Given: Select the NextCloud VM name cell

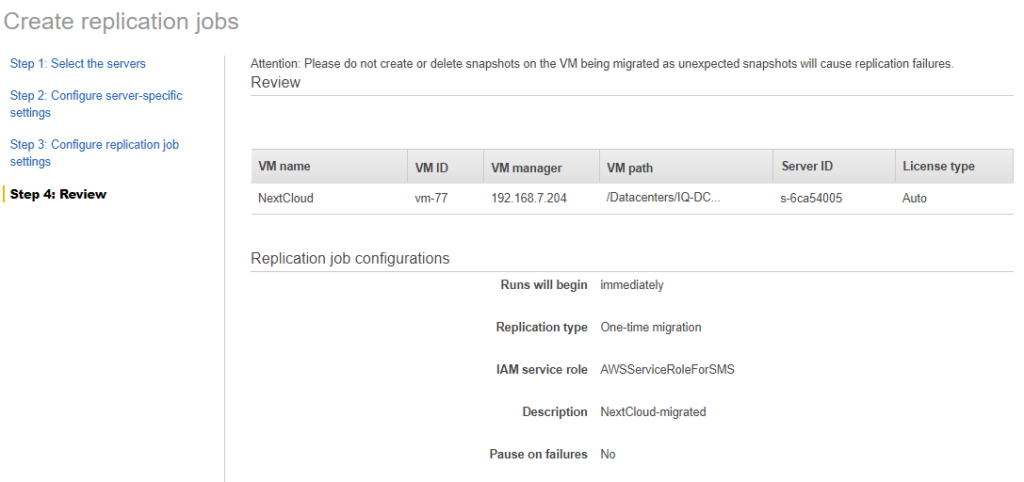Looking at the screenshot, I should pos(286,198).
